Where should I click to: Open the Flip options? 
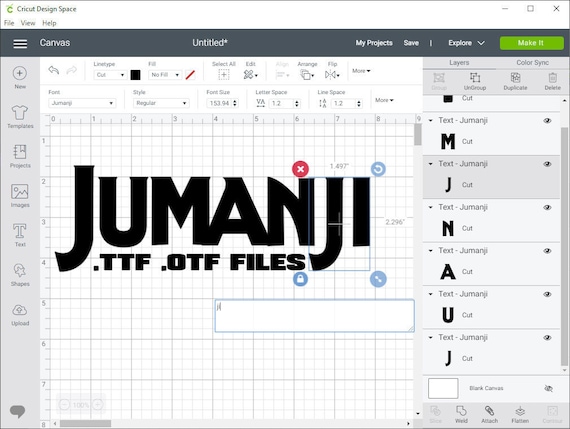pos(332,75)
